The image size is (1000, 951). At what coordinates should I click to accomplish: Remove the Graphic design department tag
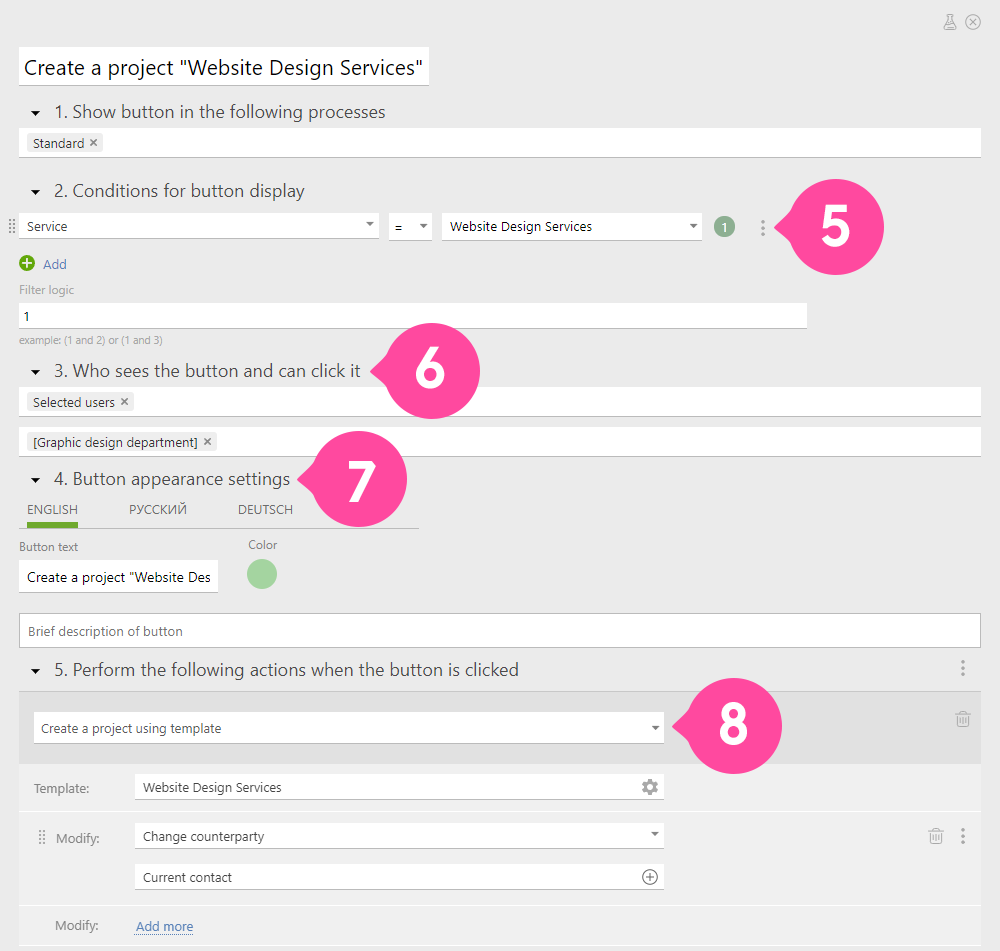point(207,441)
